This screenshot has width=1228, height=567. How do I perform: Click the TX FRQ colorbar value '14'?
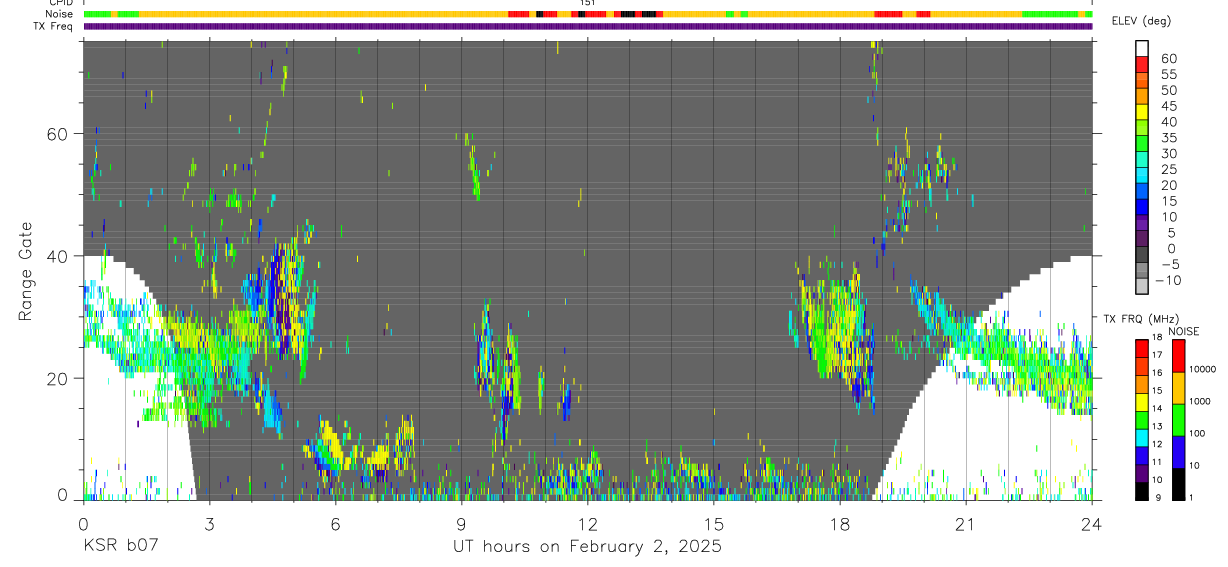click(x=1157, y=410)
